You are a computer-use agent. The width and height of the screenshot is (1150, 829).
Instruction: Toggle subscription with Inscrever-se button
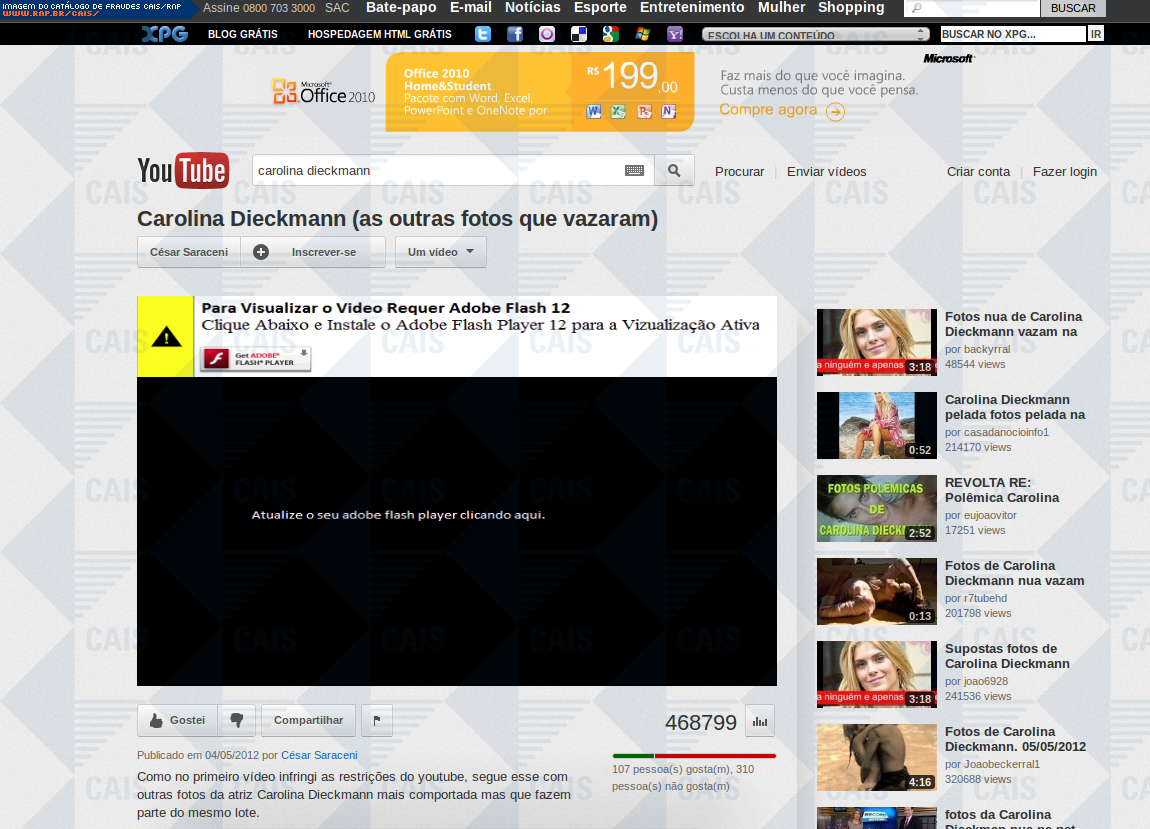tap(313, 252)
